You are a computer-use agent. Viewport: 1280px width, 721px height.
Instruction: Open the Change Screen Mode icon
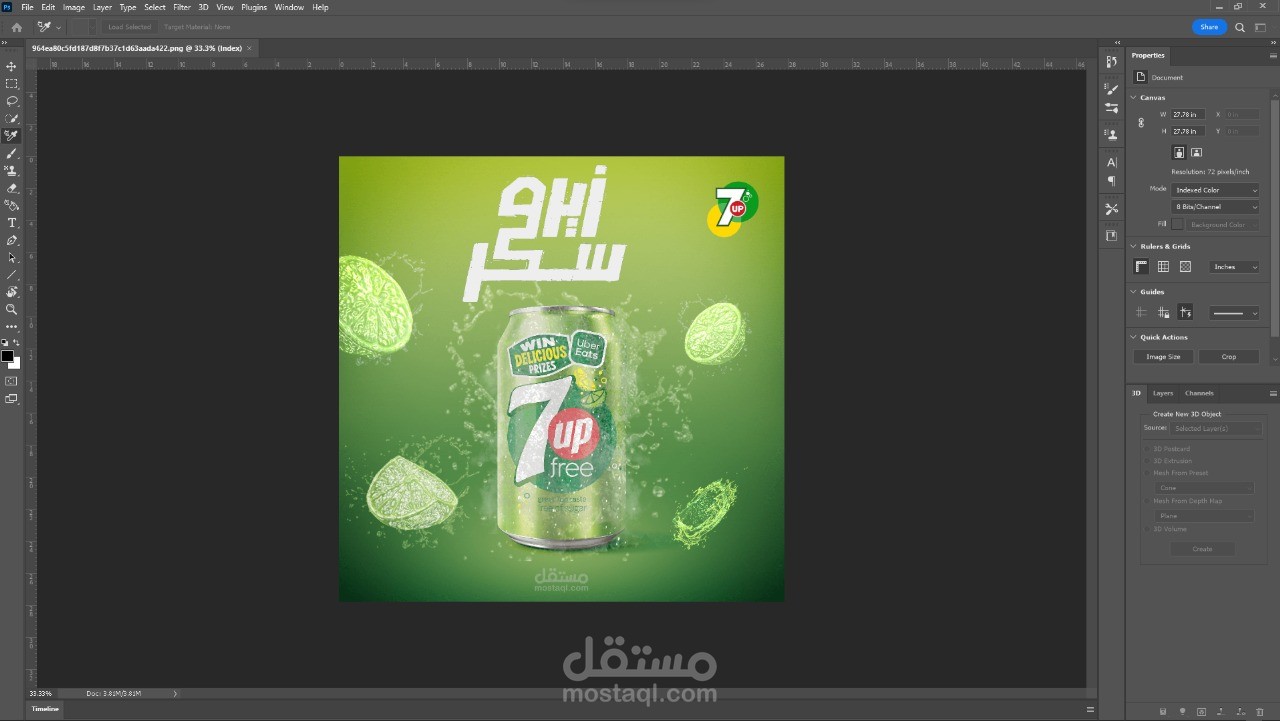pyautogui.click(x=12, y=399)
